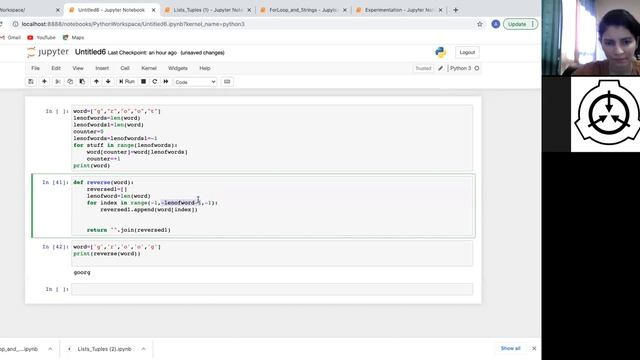Click the Jupyter logo

(x=48, y=52)
